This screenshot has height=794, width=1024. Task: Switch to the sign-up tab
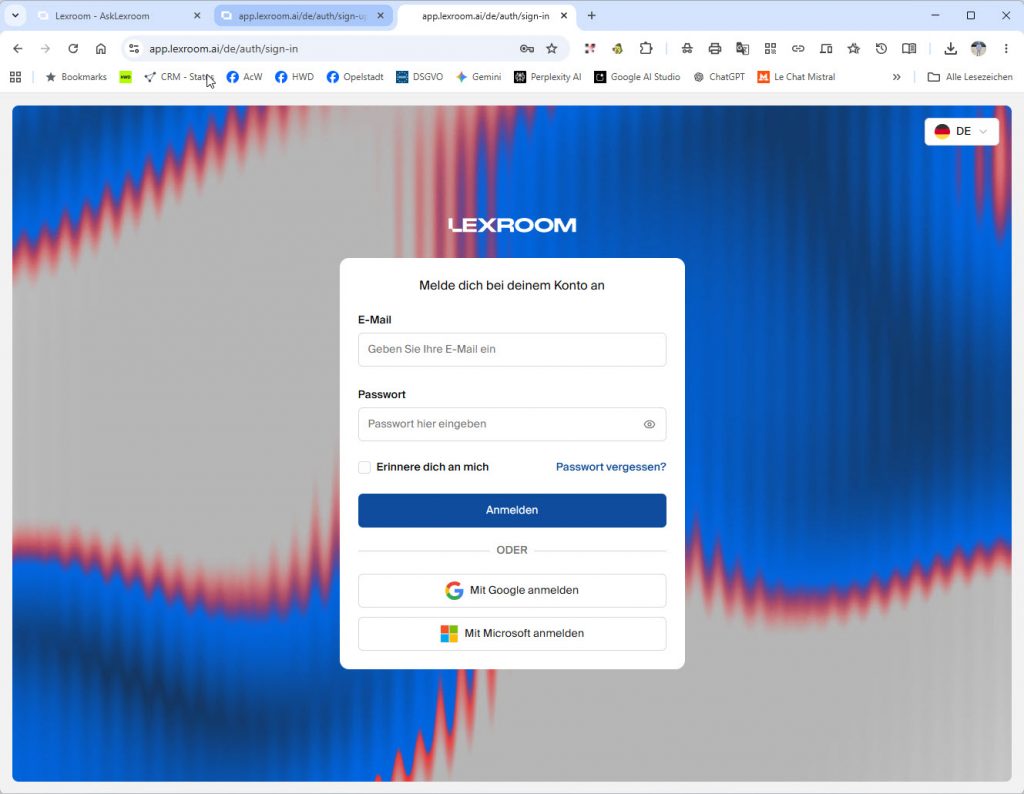pyautogui.click(x=302, y=16)
